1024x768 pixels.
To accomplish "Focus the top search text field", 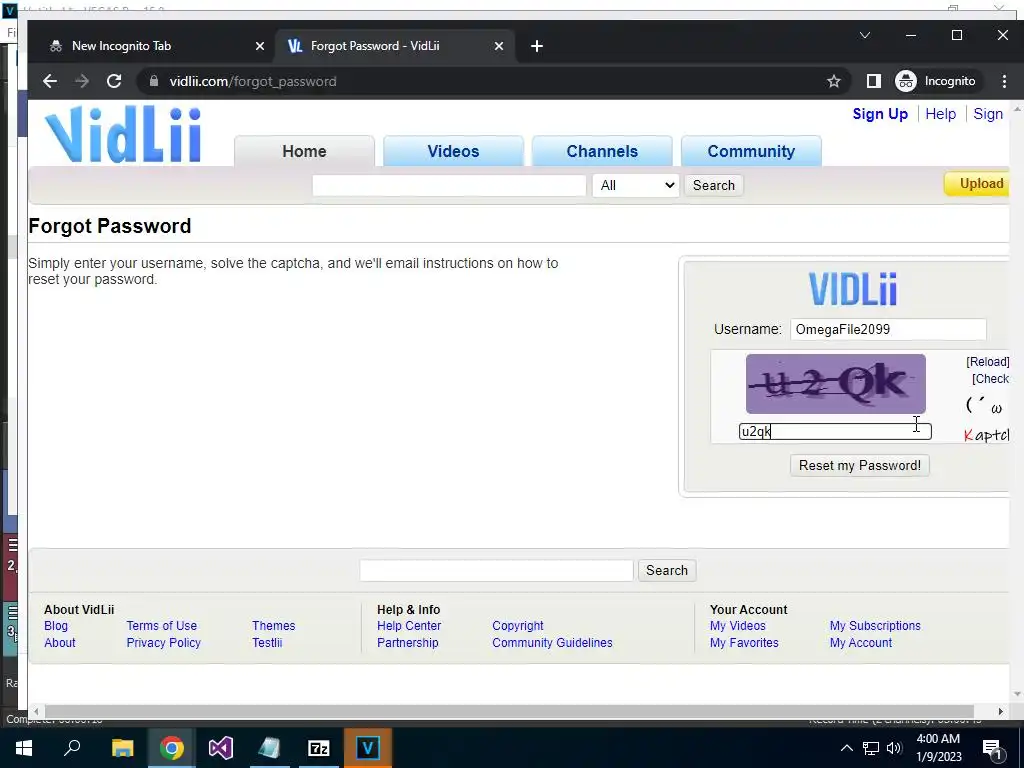I will point(449,185).
